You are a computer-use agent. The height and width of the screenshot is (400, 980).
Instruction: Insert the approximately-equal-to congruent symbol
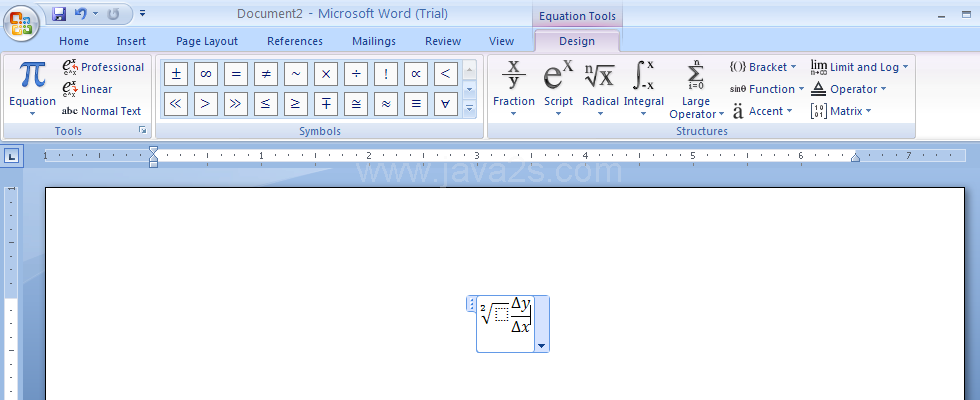click(356, 104)
